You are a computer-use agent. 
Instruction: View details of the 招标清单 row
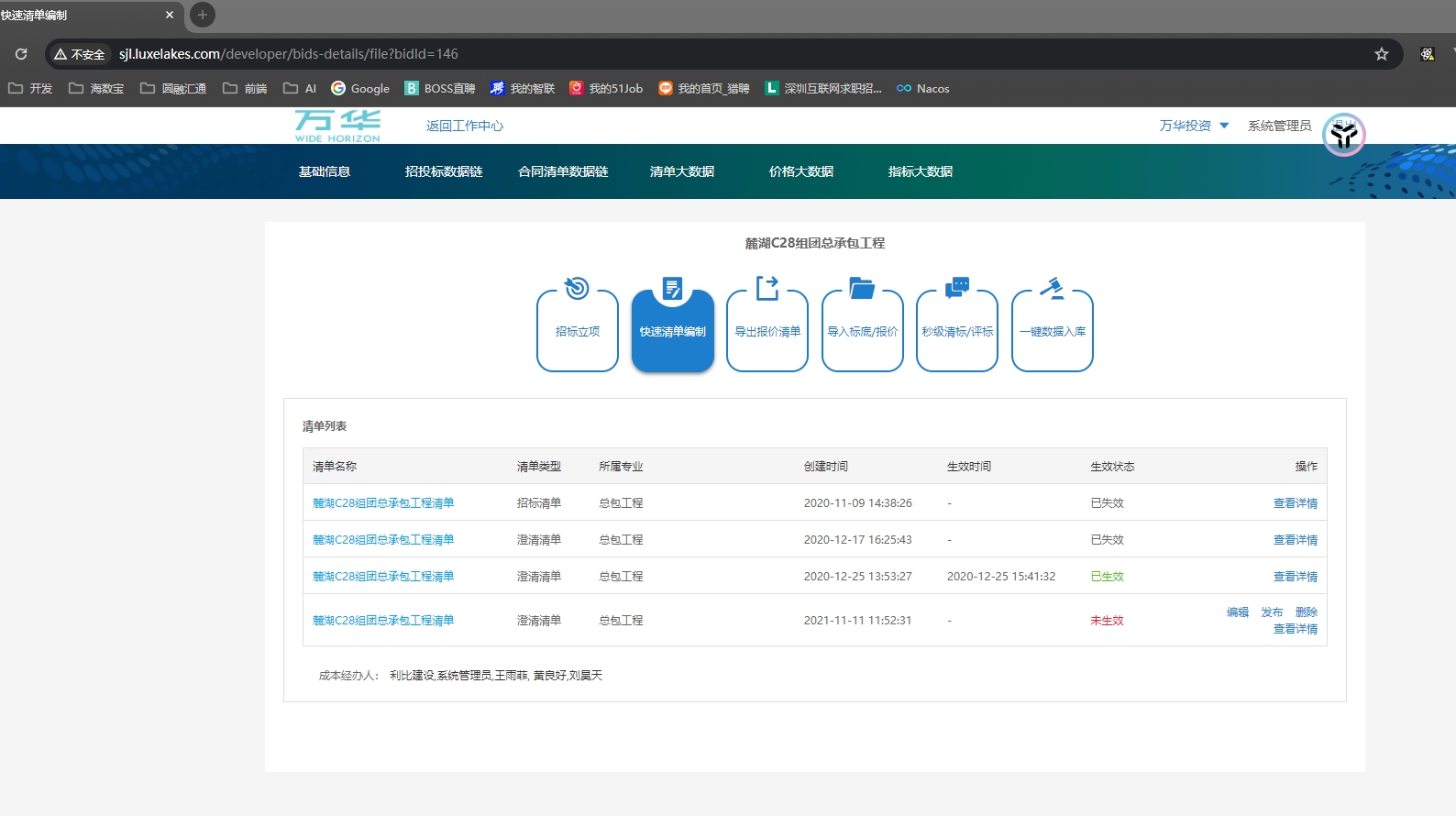[1296, 502]
